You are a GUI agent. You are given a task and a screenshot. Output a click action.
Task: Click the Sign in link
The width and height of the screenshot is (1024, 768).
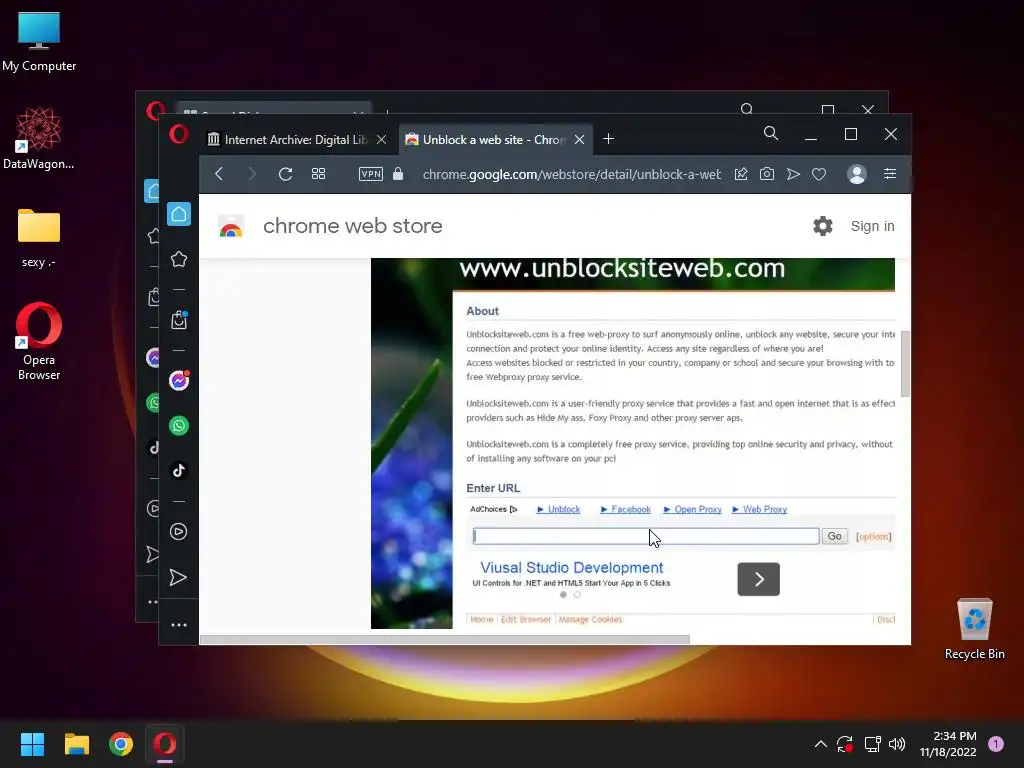point(872,226)
